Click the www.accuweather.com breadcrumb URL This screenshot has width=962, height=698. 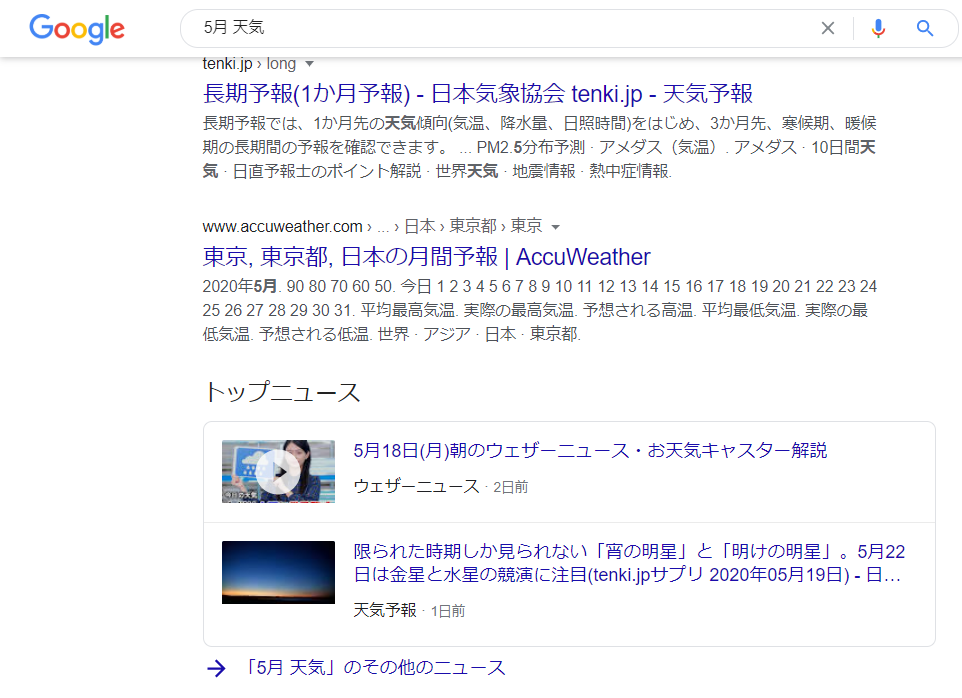coord(372,226)
